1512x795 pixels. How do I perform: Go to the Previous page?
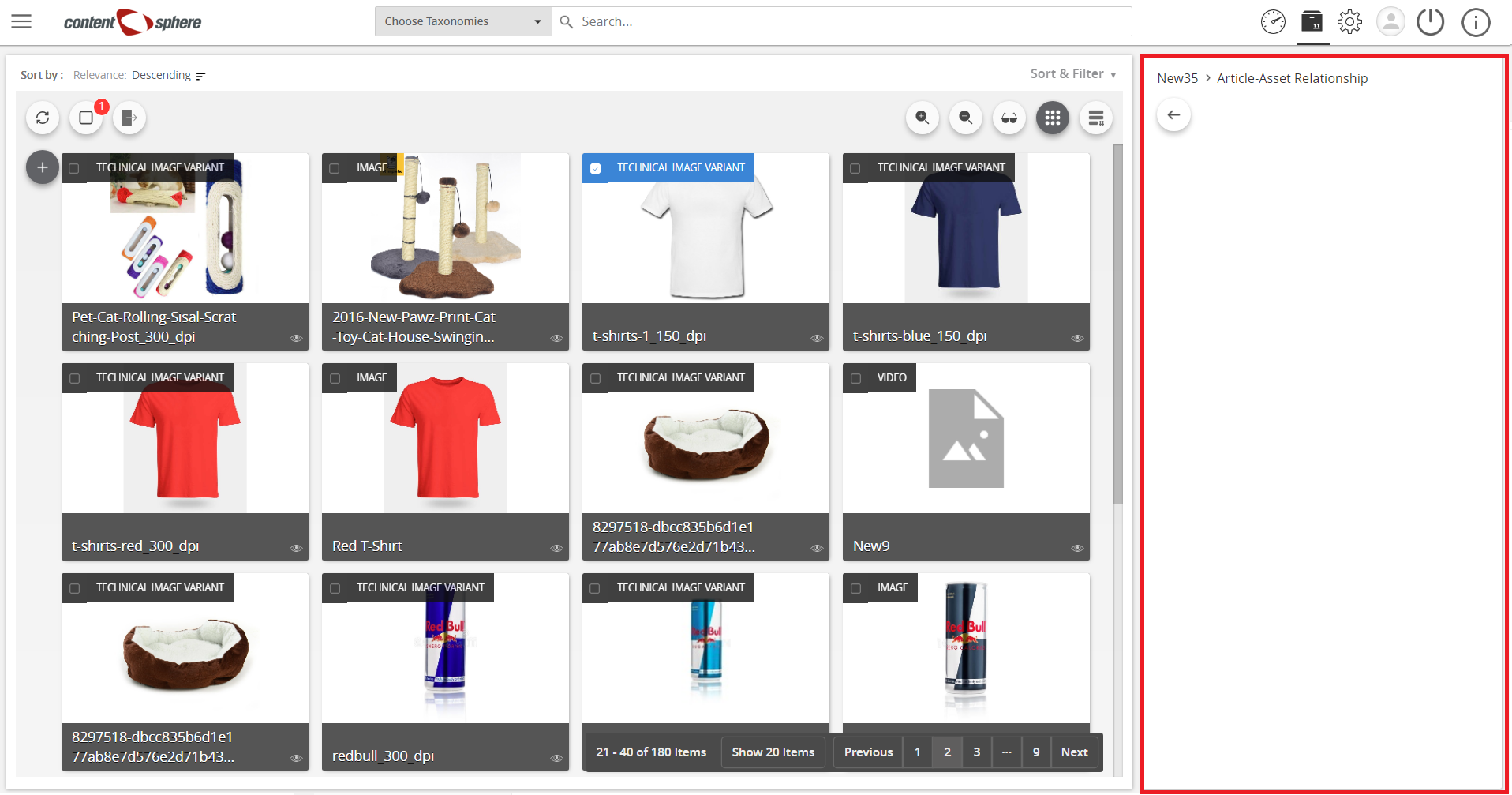868,752
